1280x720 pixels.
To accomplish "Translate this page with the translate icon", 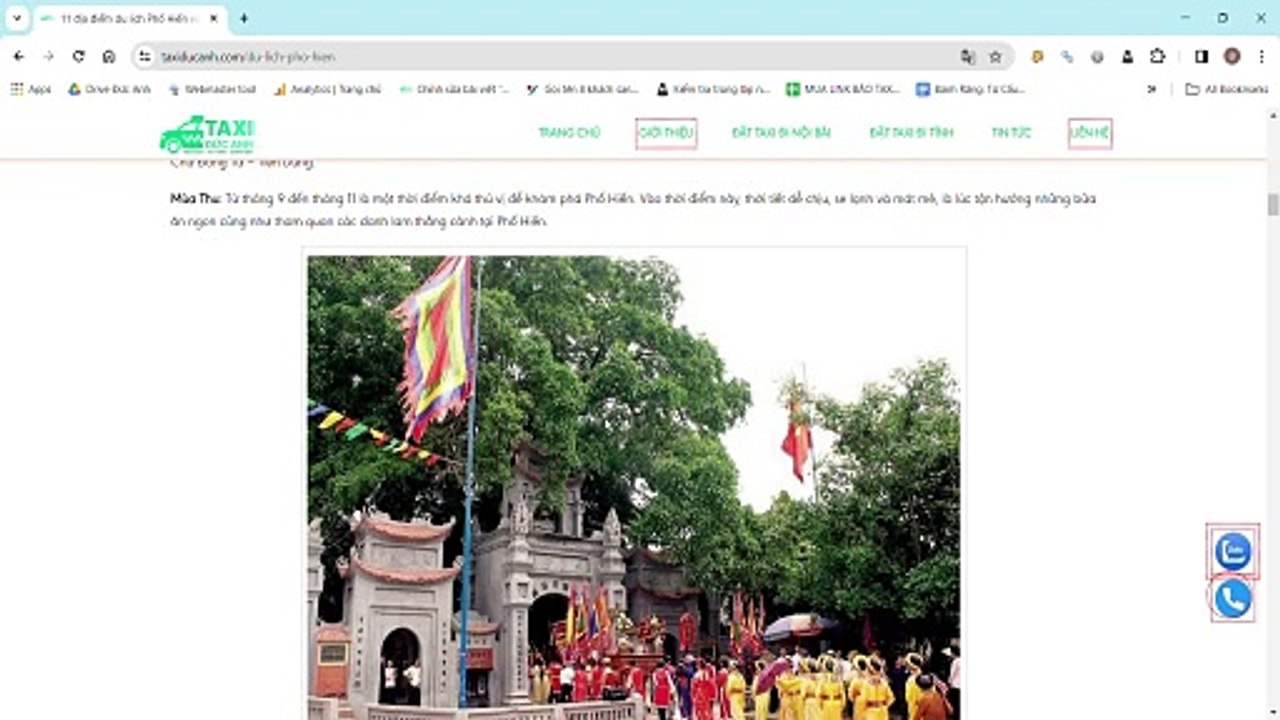I will click(x=967, y=57).
